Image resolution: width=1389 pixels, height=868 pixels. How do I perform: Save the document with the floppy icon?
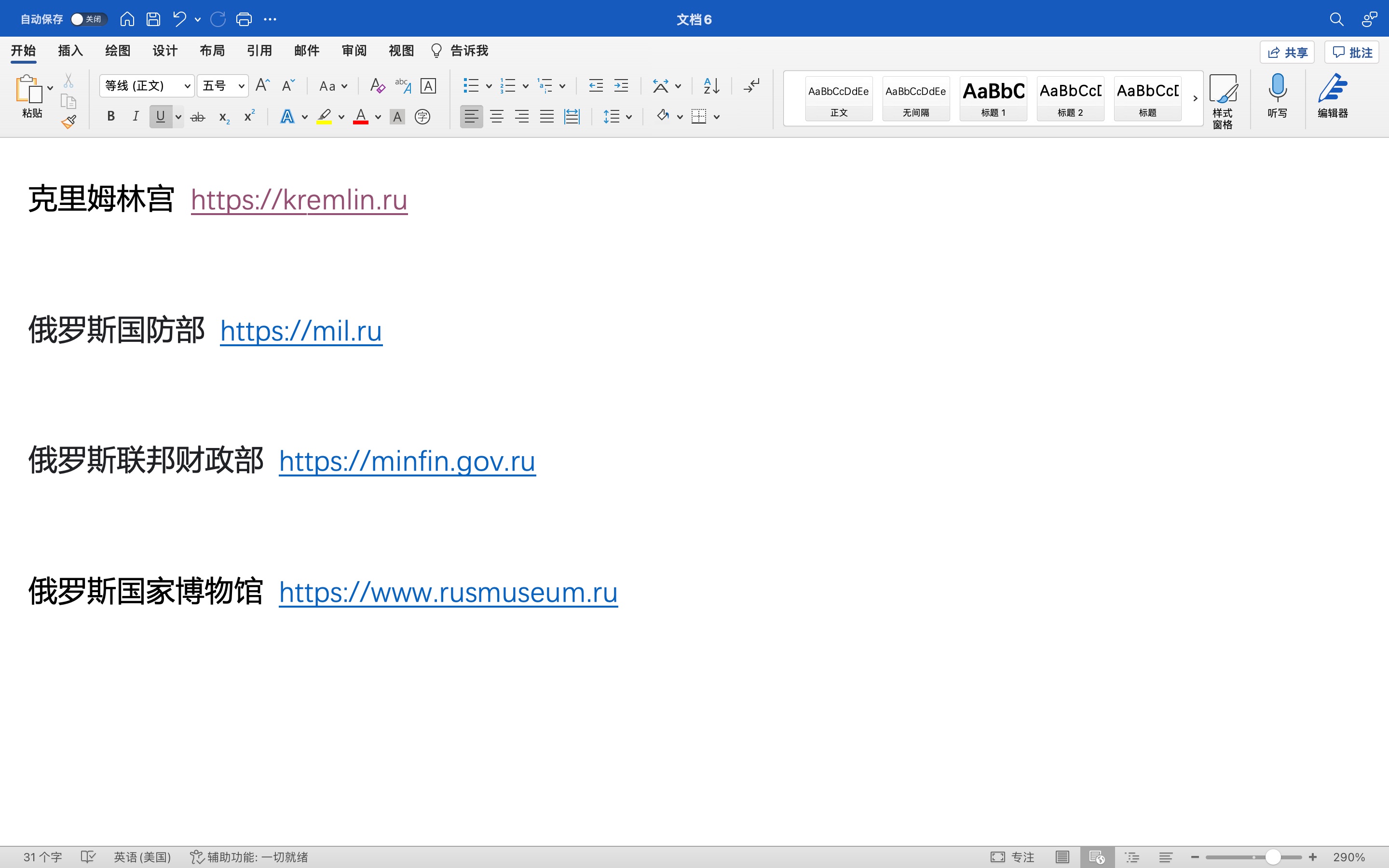point(153,19)
